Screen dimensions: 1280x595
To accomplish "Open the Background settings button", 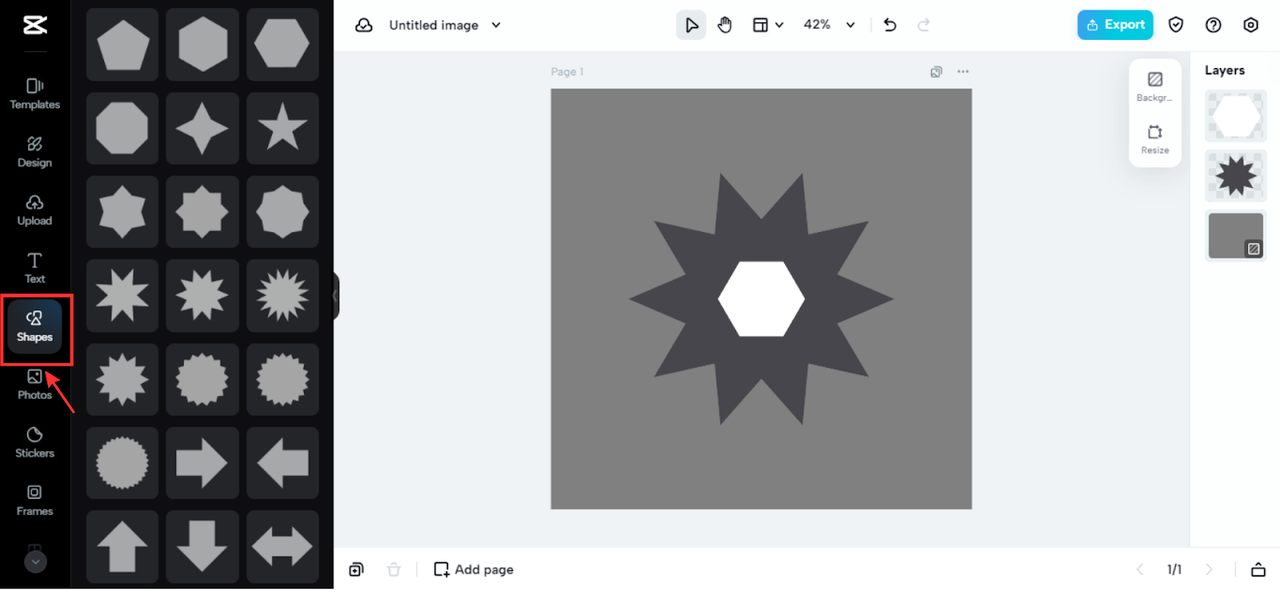I will [1155, 86].
